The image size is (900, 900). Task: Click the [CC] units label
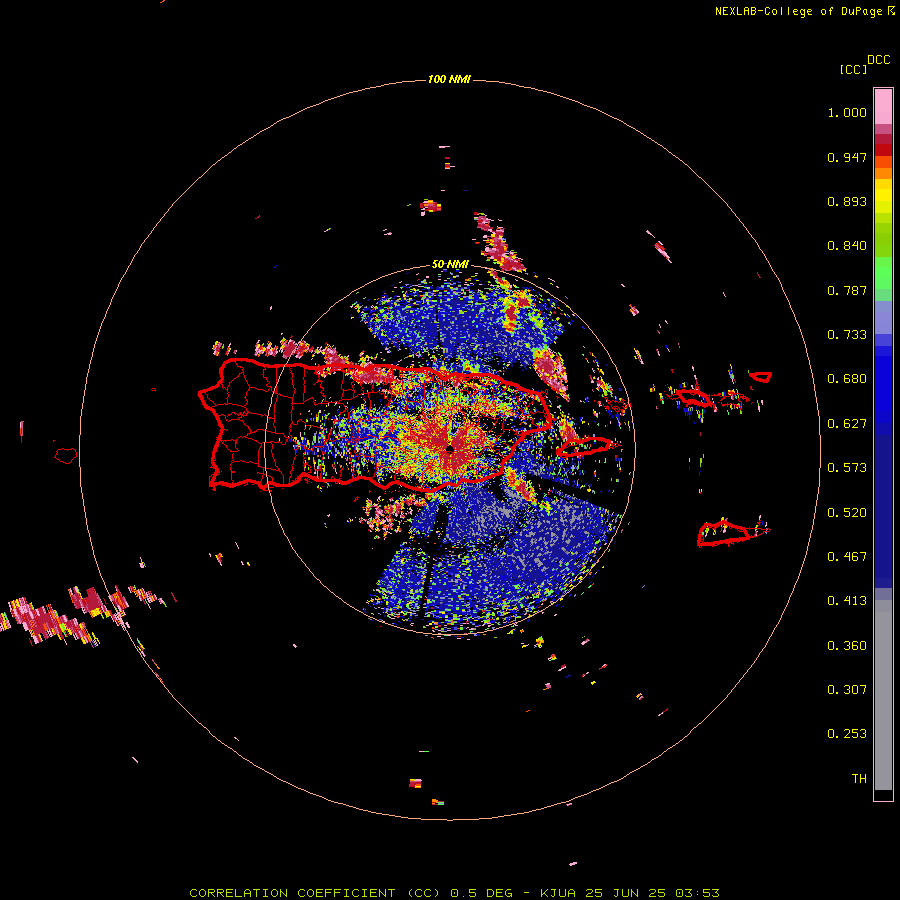[853, 69]
